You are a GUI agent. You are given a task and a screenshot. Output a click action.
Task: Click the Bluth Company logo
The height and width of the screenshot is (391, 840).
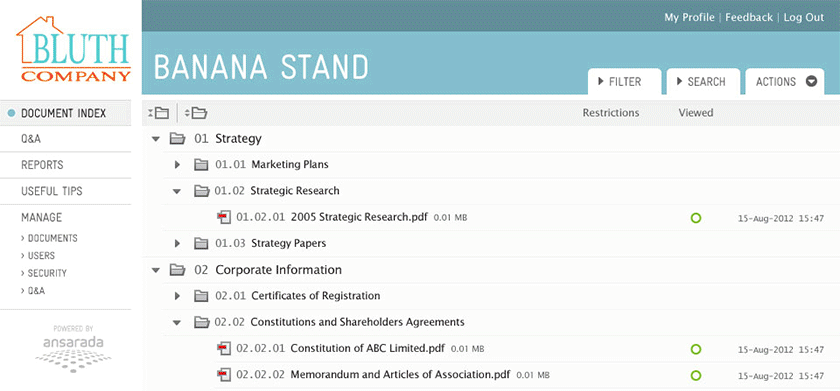point(73,49)
